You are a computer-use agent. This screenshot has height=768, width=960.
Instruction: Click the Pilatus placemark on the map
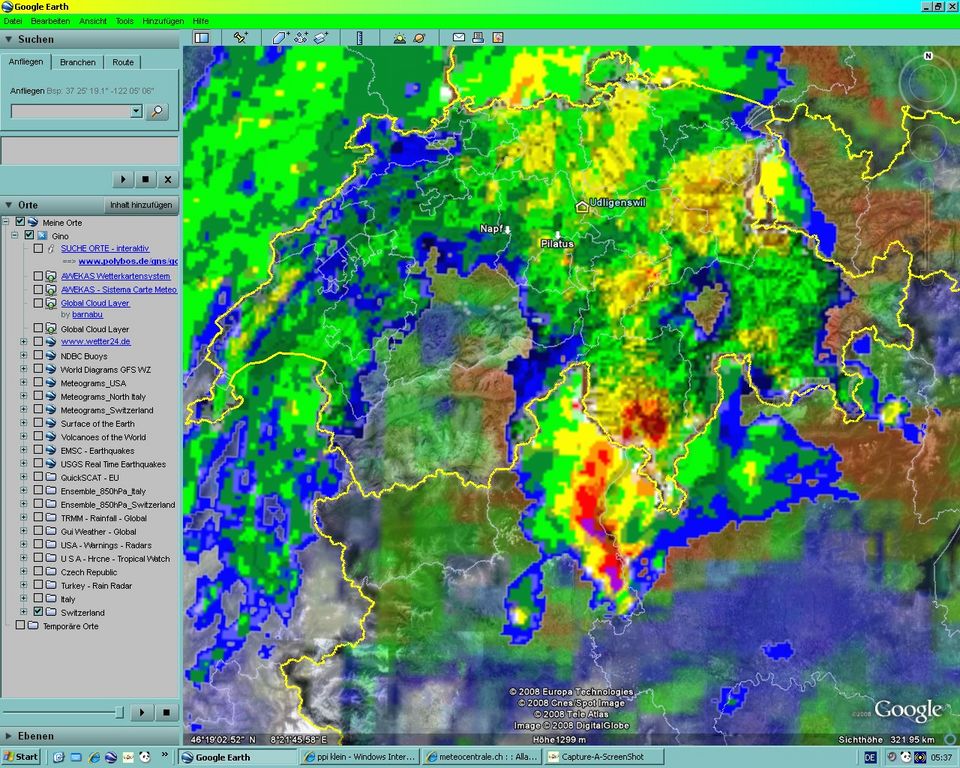[558, 236]
